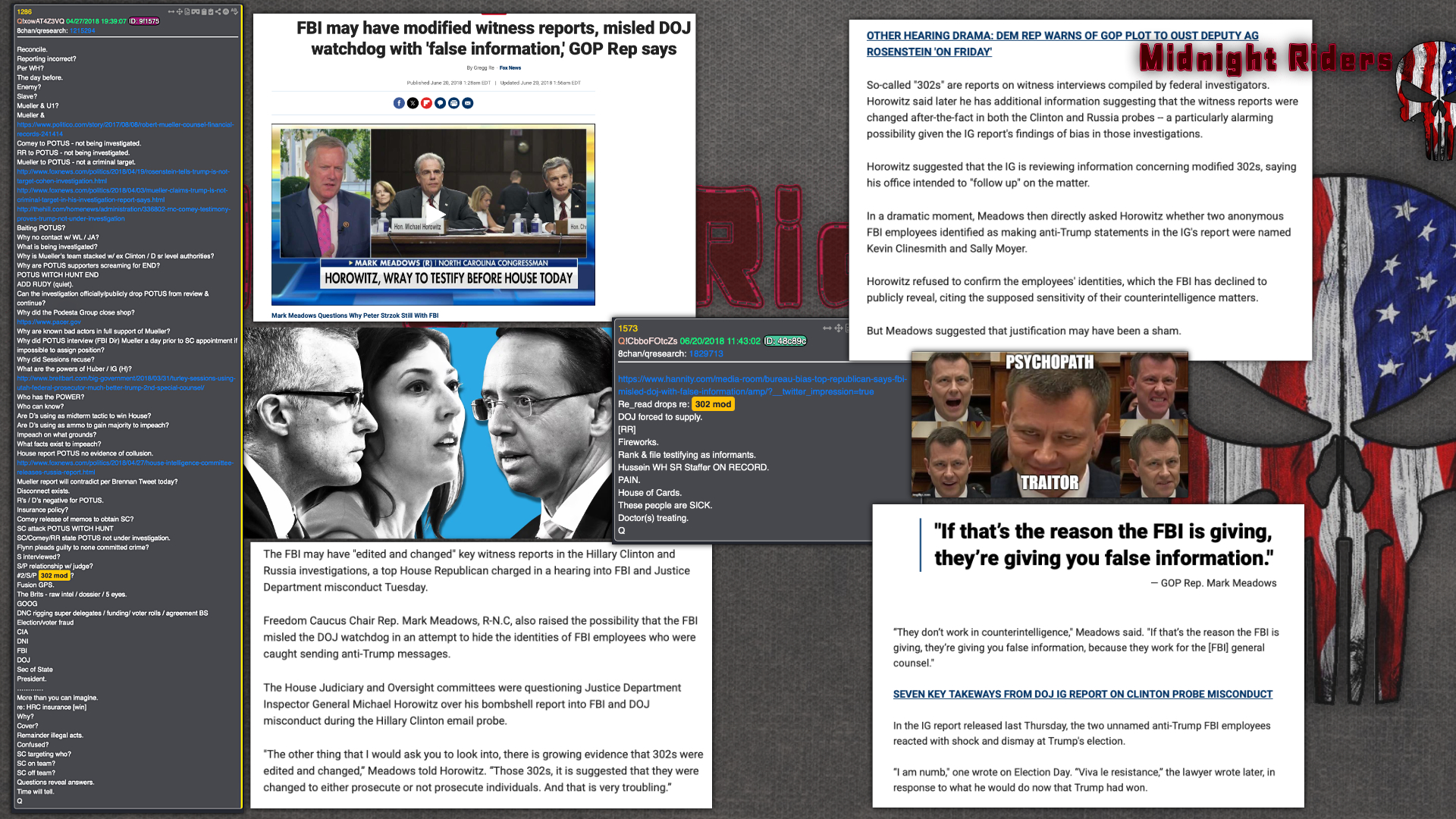
Task: Click the goggles viewer icon in post 1286
Action: [x=196, y=11]
